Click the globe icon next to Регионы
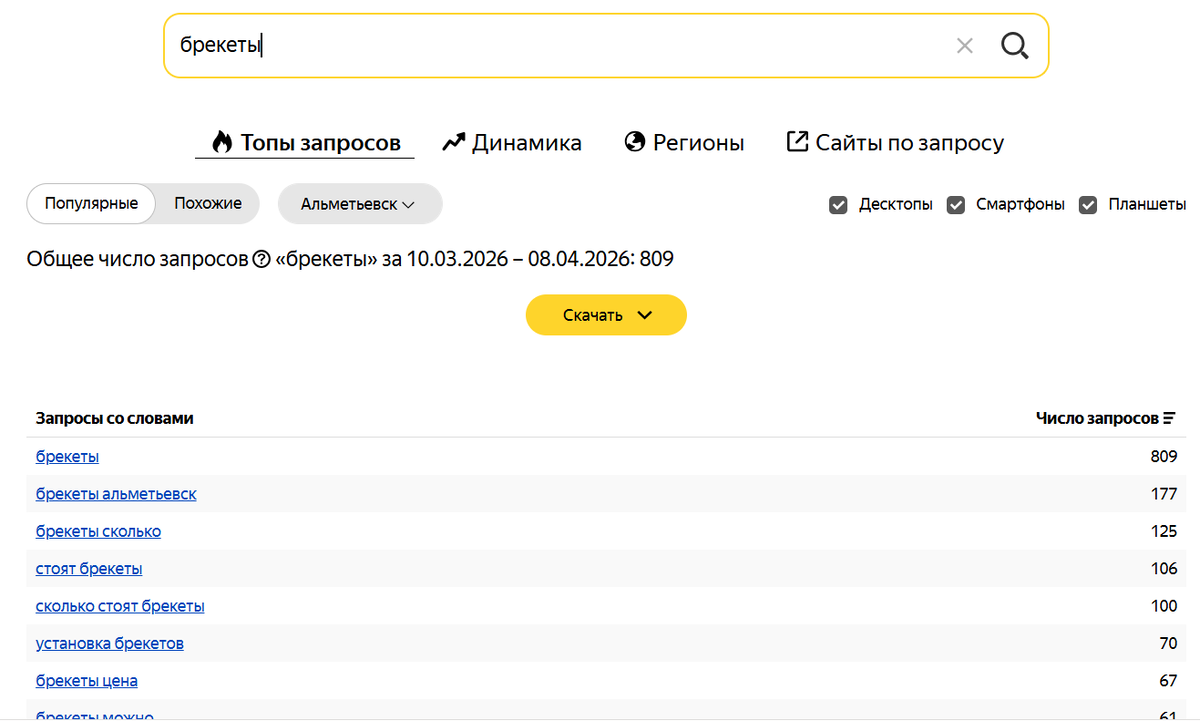 (x=635, y=141)
